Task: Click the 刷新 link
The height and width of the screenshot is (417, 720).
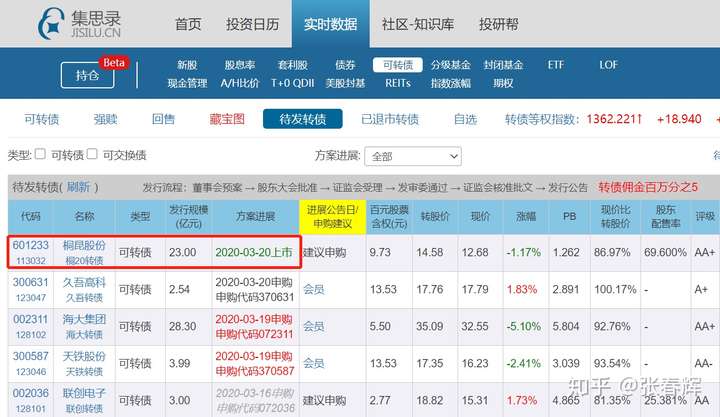Action: click(78, 187)
